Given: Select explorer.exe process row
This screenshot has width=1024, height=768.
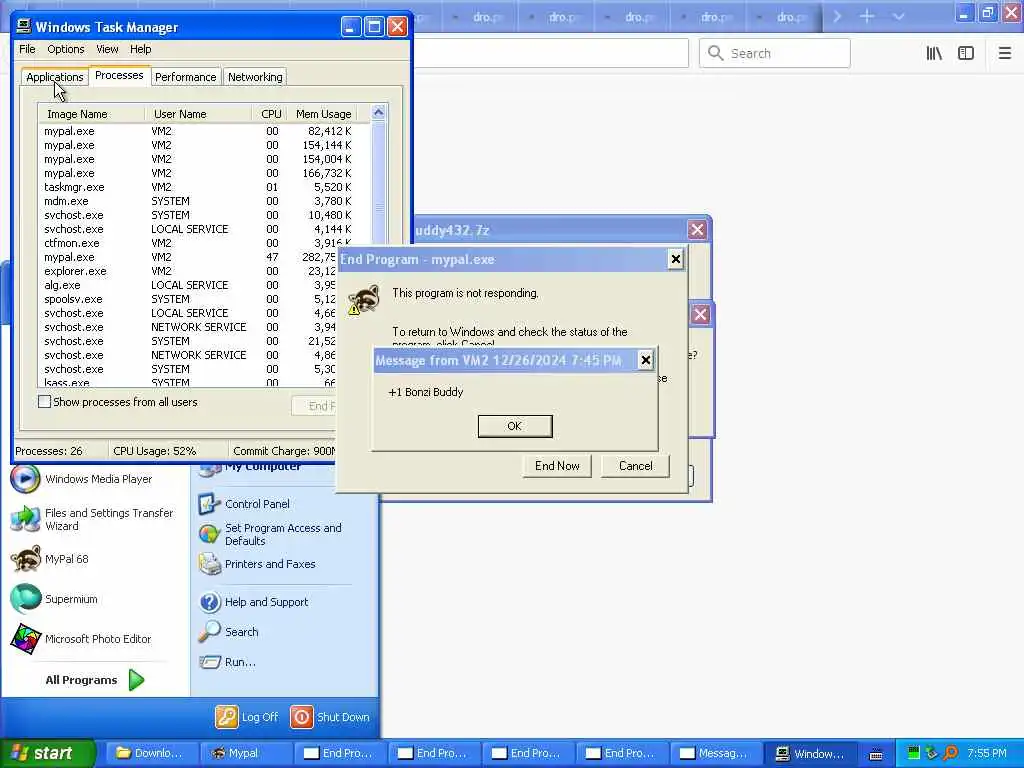Looking at the screenshot, I should [x=187, y=271].
